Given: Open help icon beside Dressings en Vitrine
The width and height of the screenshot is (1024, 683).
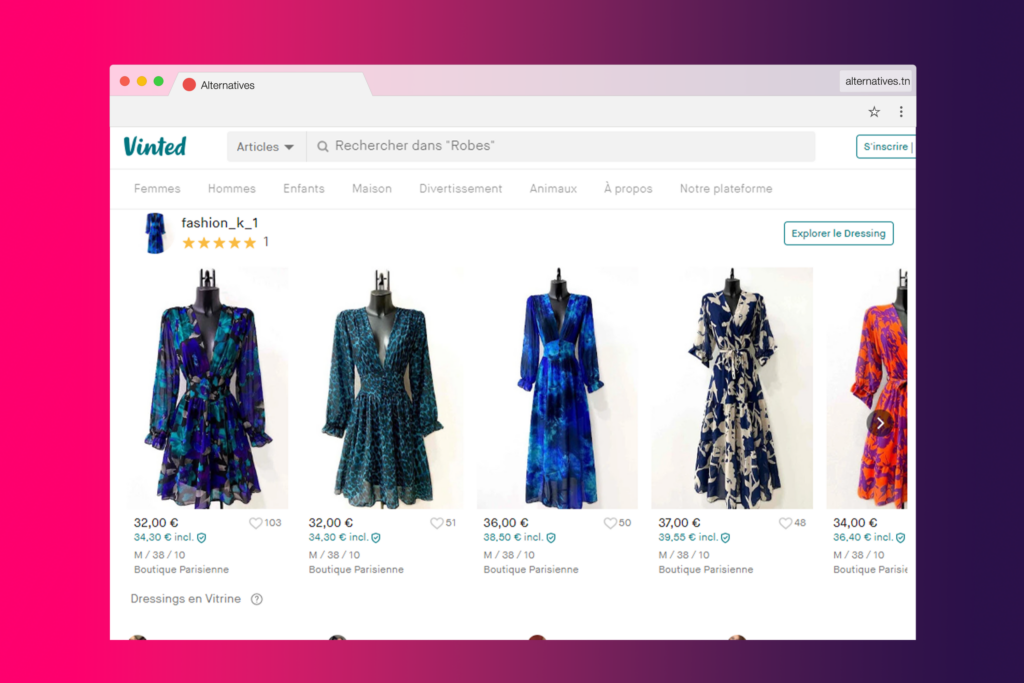Looking at the screenshot, I should tap(257, 599).
